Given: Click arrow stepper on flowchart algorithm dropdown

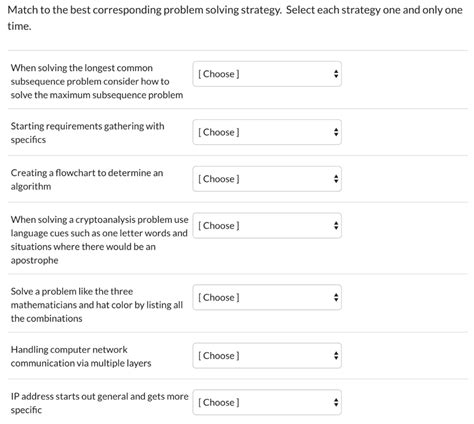Looking at the screenshot, I should click(x=336, y=179).
